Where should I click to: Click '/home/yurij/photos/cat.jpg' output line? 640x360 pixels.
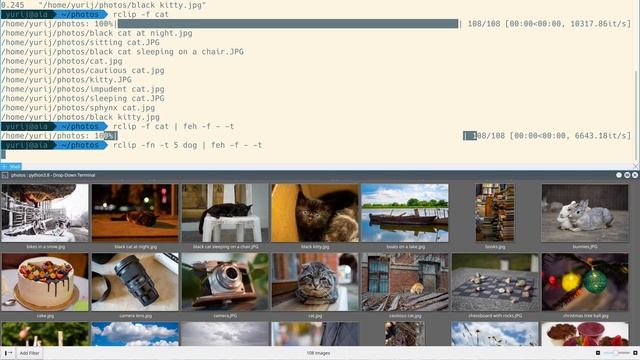61,61
